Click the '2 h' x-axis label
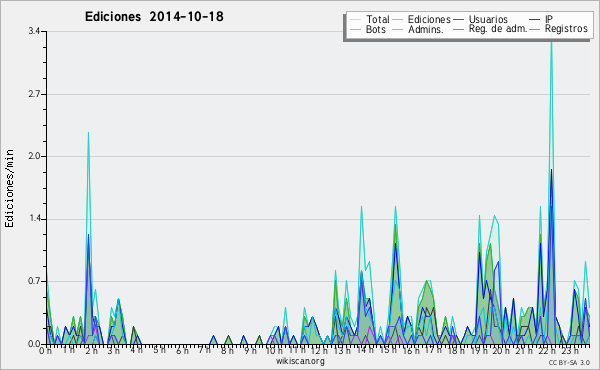 (91, 351)
